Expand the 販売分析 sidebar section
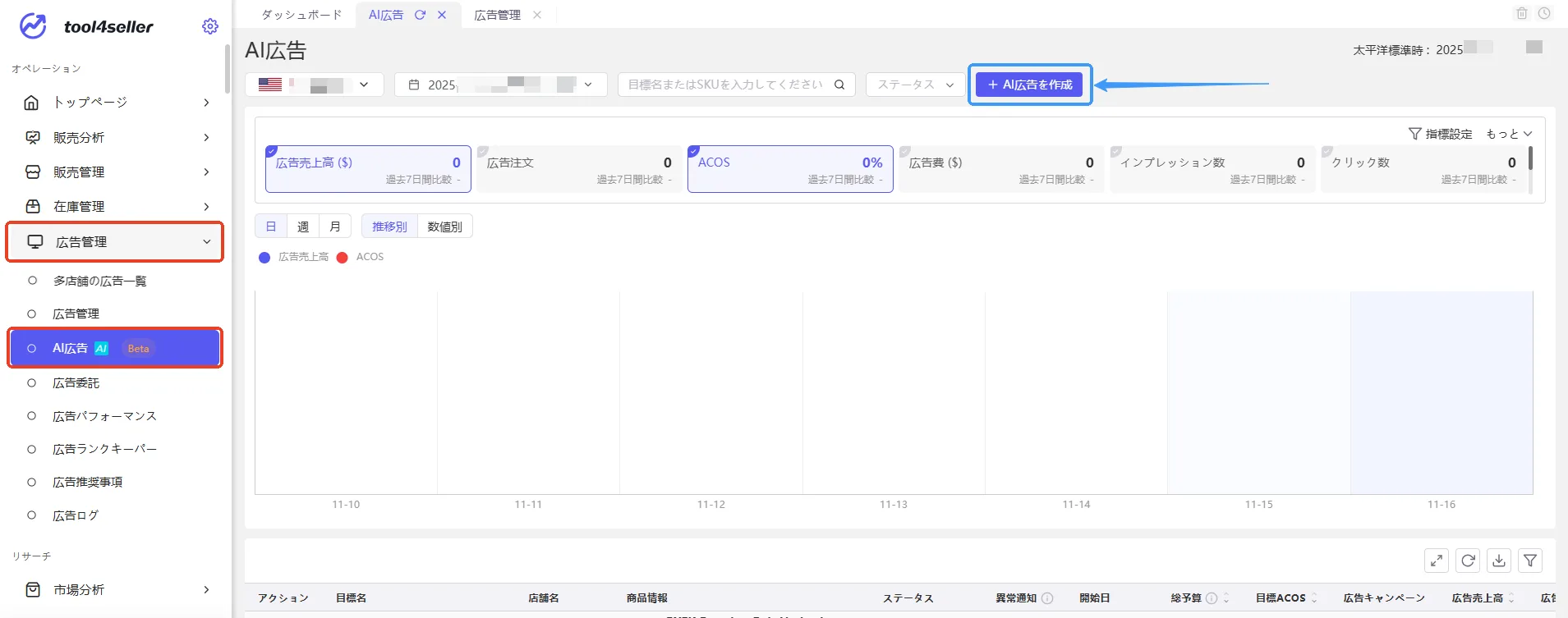 (206, 137)
